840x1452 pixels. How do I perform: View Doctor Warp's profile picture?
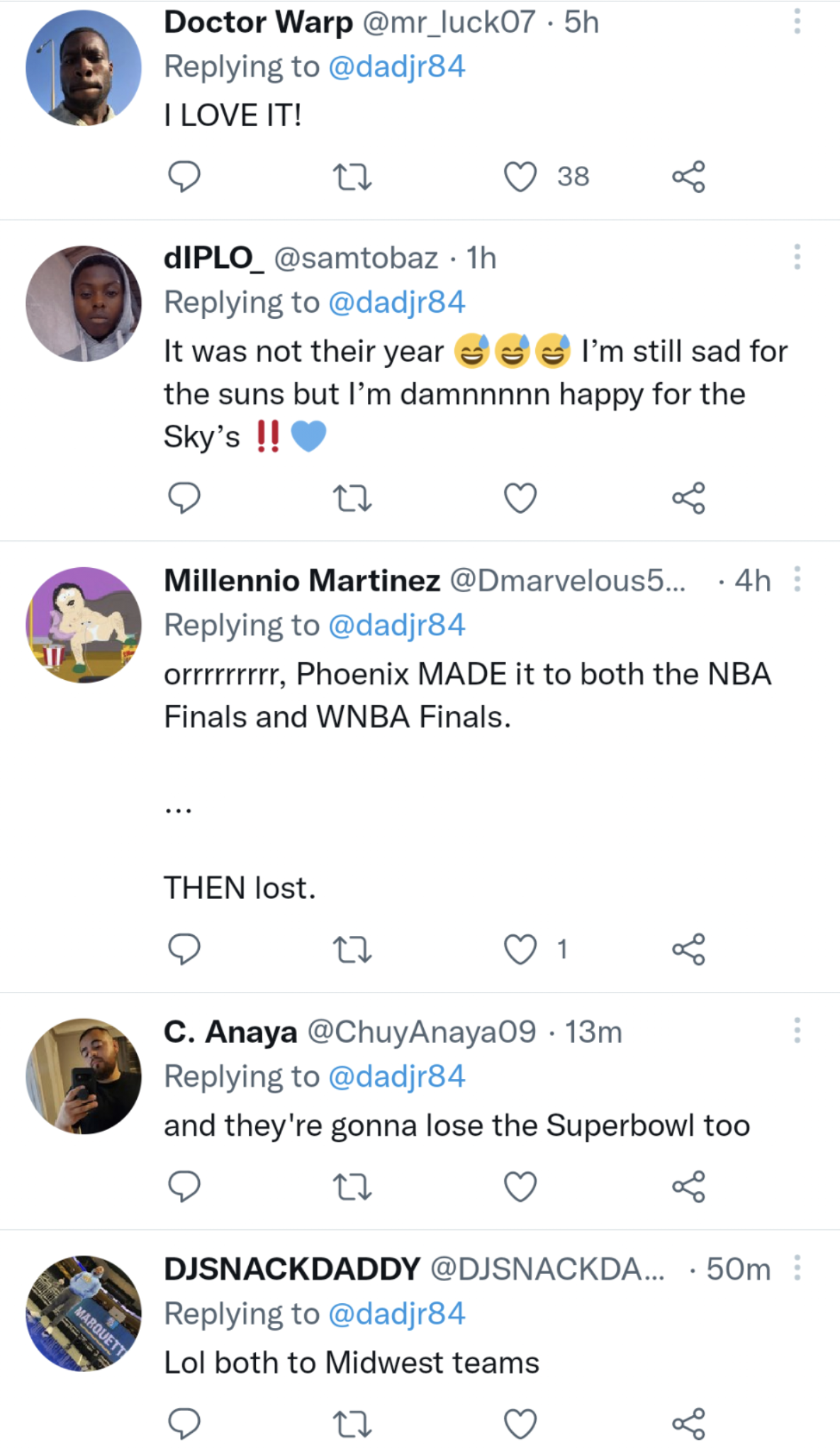84,68
